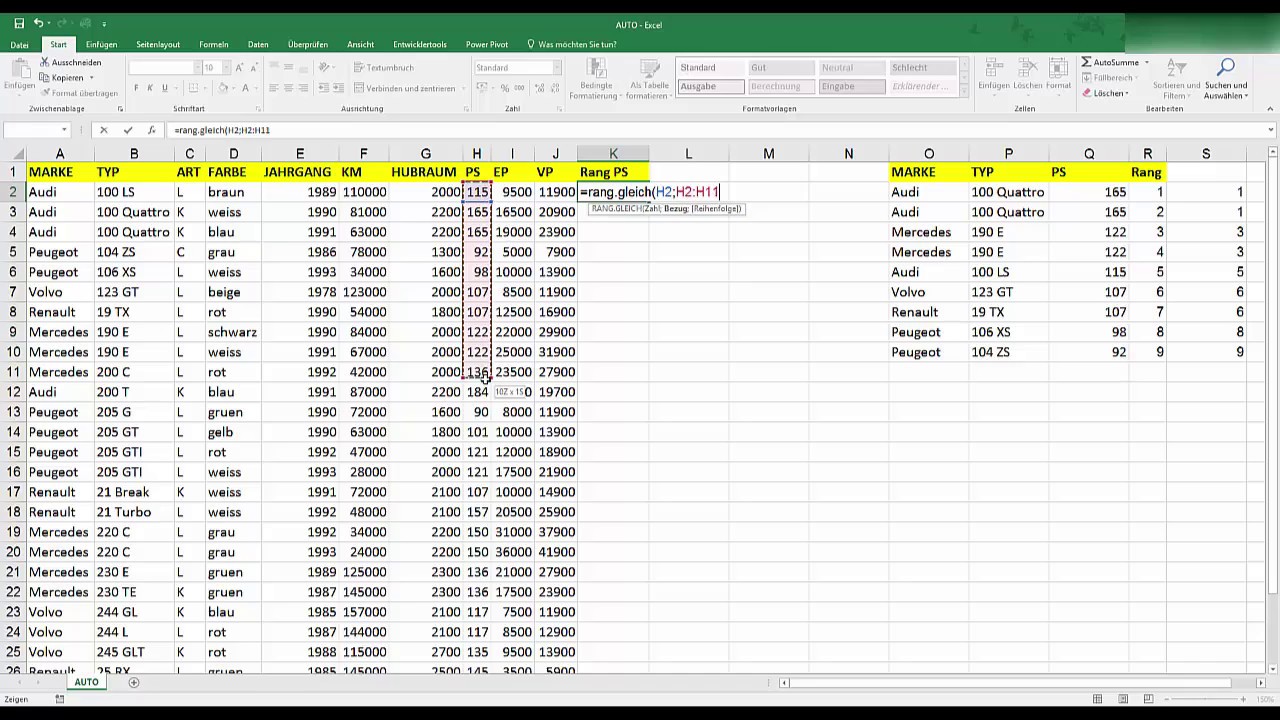Screen dimensions: 1280x720
Task: Collapse the ribbon with the caret
Action: point(1269,107)
